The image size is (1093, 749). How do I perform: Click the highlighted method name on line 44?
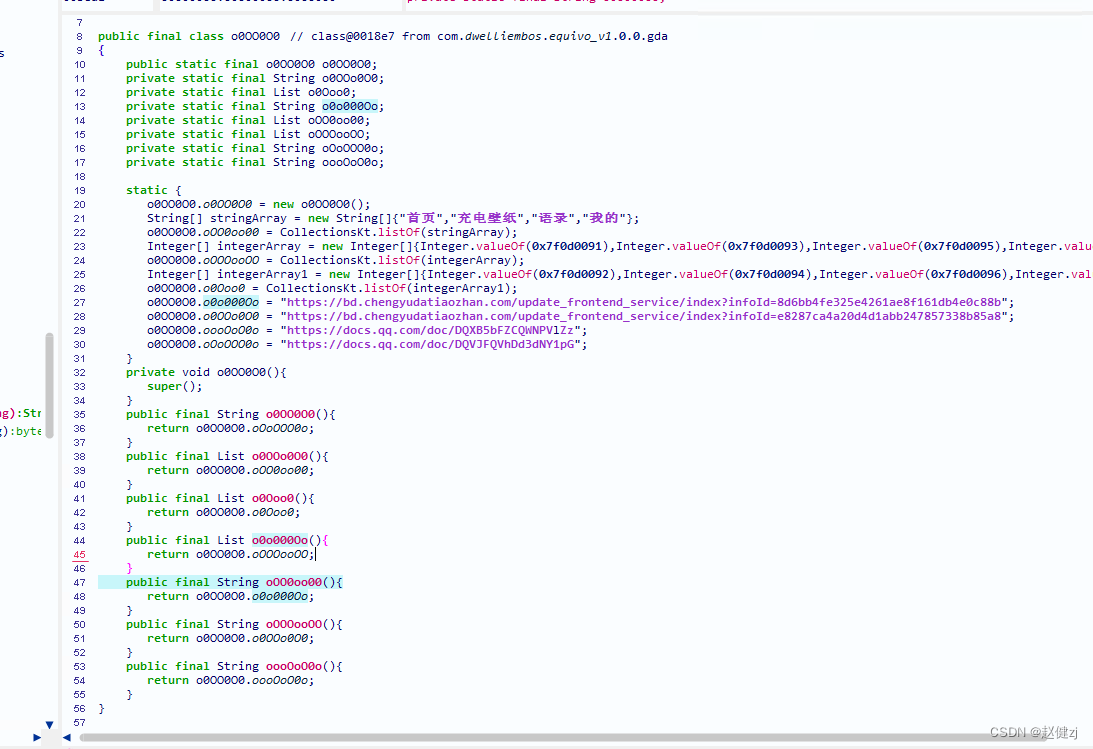(x=280, y=540)
